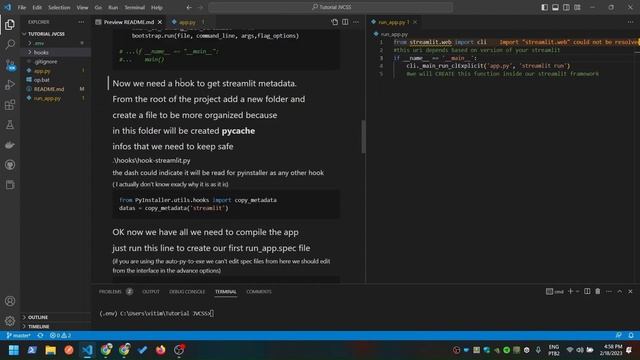
Task: Click the sync changes status icon
Action: pos(40,336)
